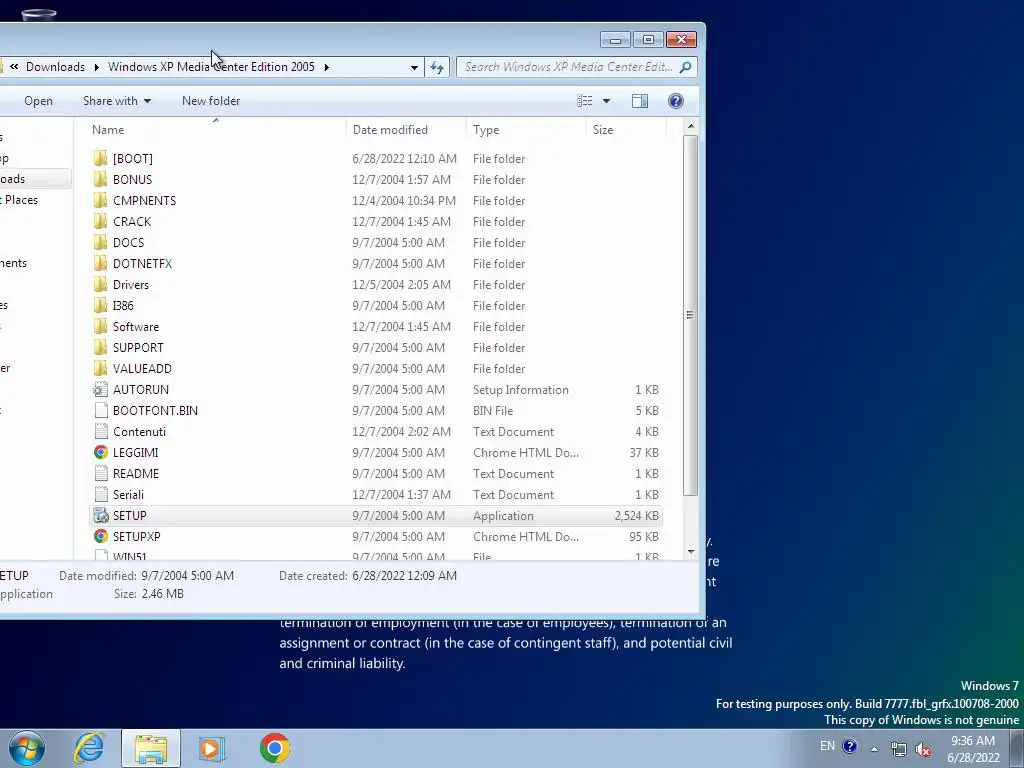The width and height of the screenshot is (1024, 768).
Task: Launch Internet Explorer from the taskbar
Action: 89,748
